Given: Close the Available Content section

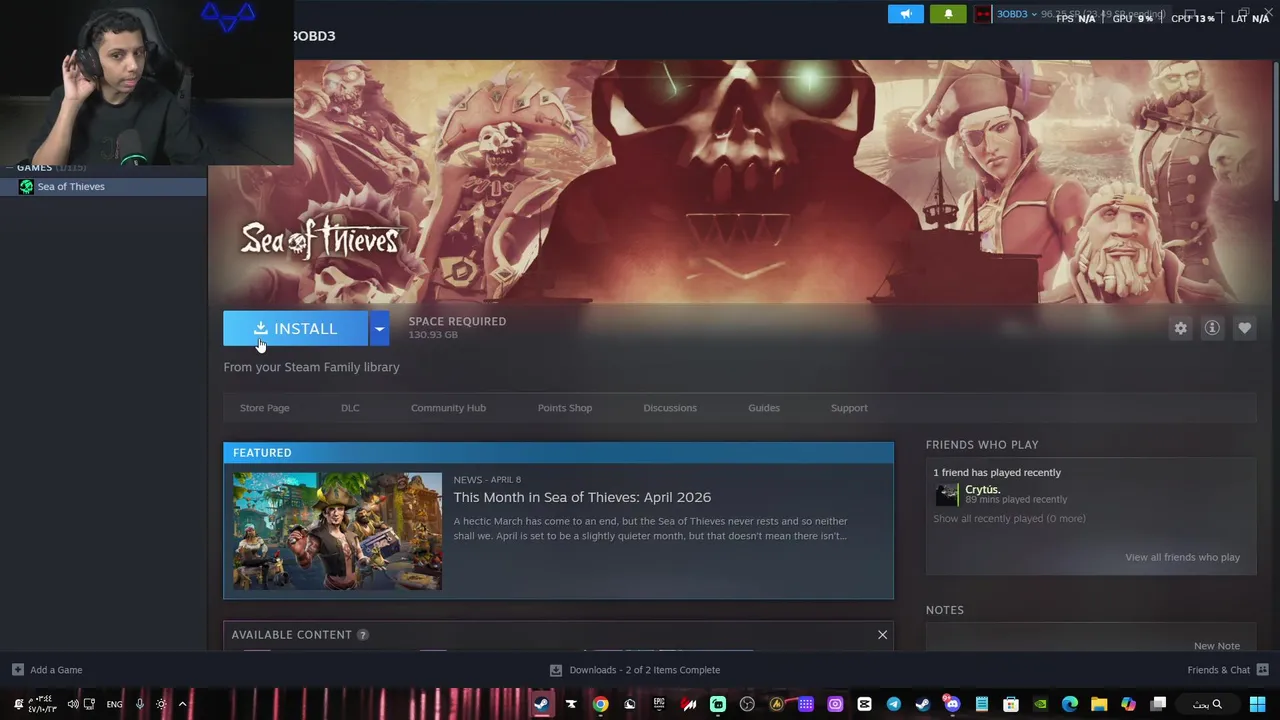Looking at the screenshot, I should point(882,635).
